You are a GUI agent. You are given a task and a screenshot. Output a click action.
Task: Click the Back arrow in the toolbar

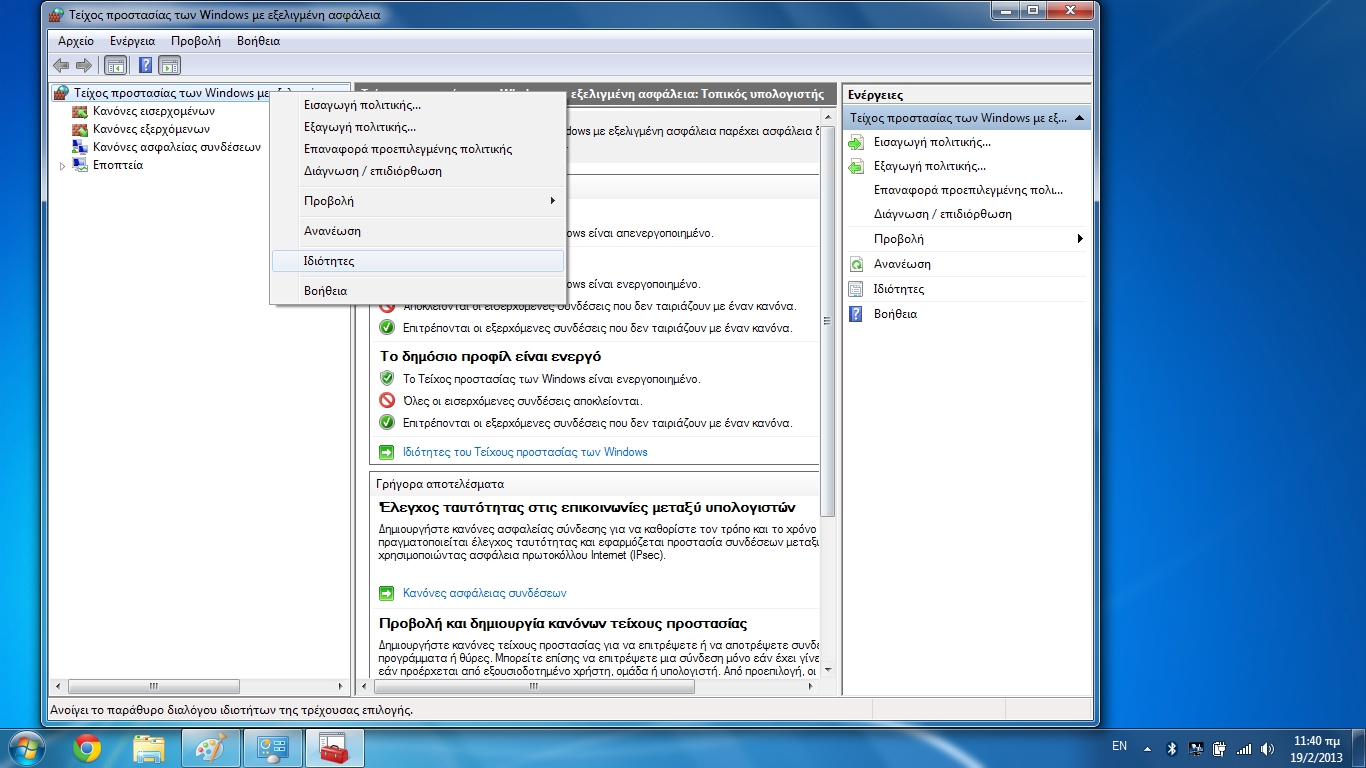click(61, 65)
